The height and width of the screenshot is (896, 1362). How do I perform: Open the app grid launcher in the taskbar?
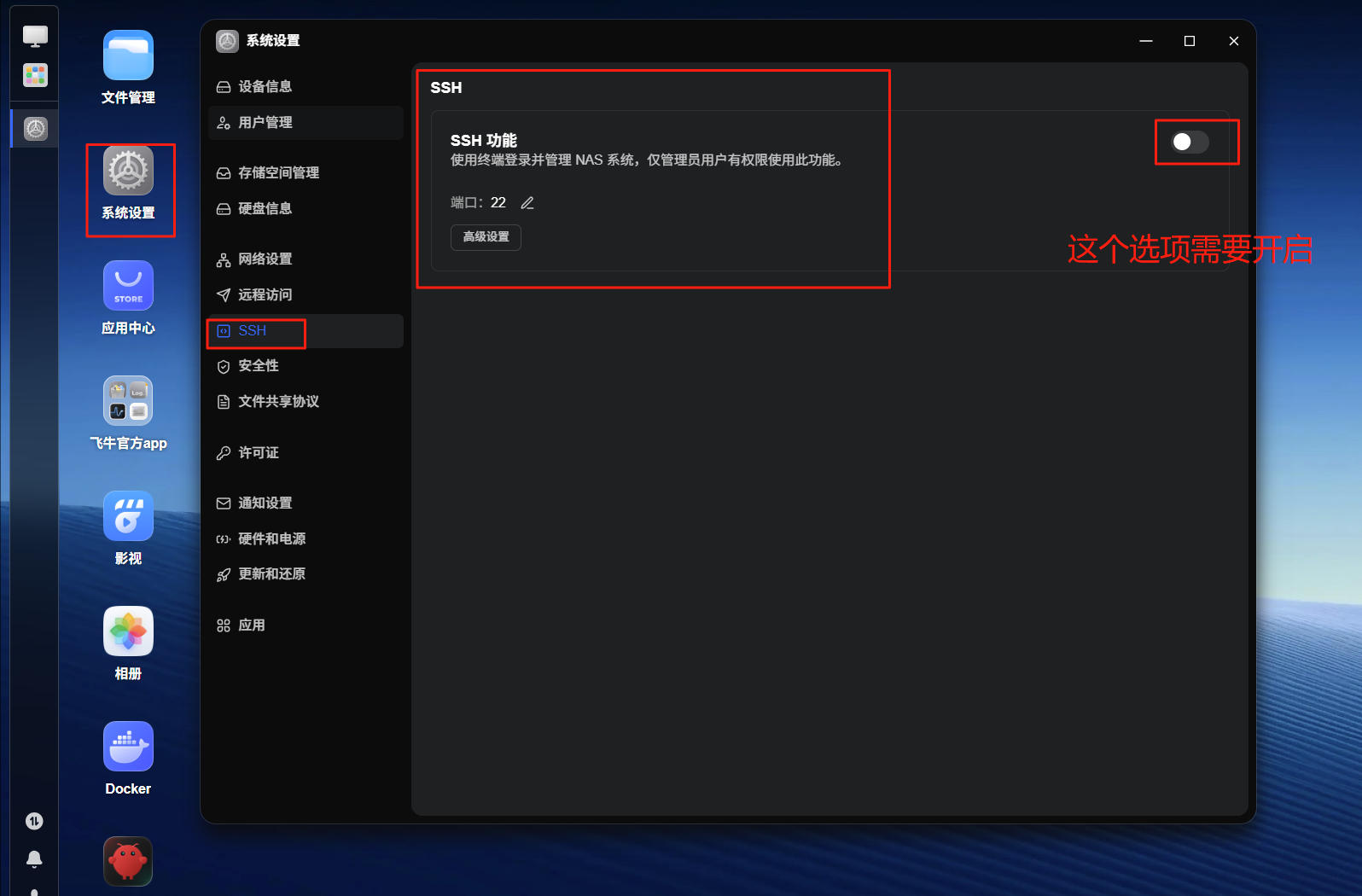[35, 75]
